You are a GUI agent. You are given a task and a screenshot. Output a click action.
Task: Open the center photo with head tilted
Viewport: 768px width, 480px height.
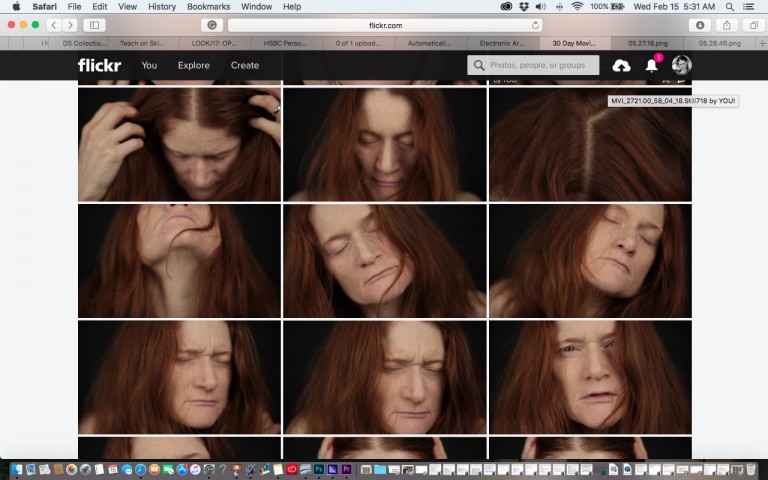385,261
